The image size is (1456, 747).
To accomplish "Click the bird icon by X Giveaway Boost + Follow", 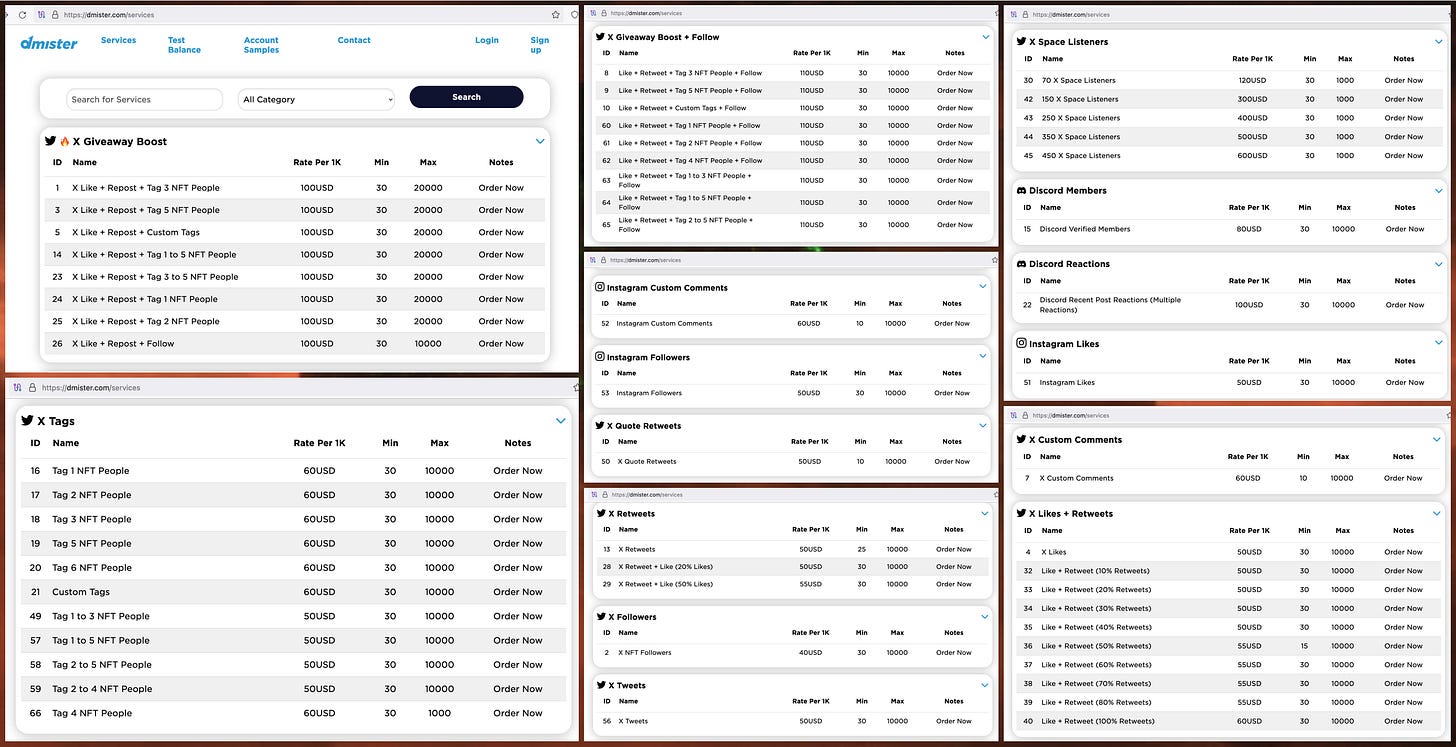I will tap(600, 37).
